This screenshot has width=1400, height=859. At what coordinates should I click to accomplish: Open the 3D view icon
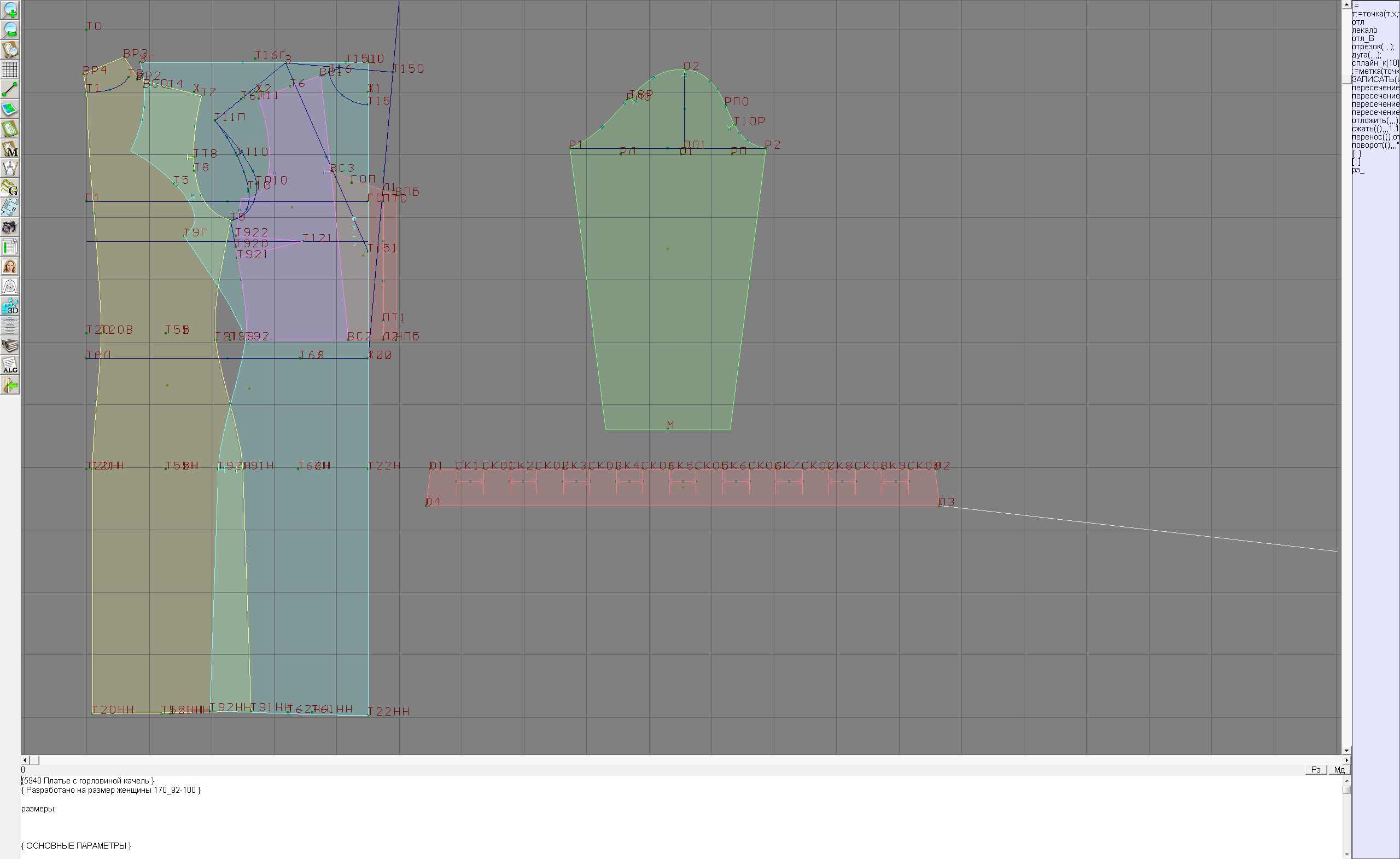point(10,306)
